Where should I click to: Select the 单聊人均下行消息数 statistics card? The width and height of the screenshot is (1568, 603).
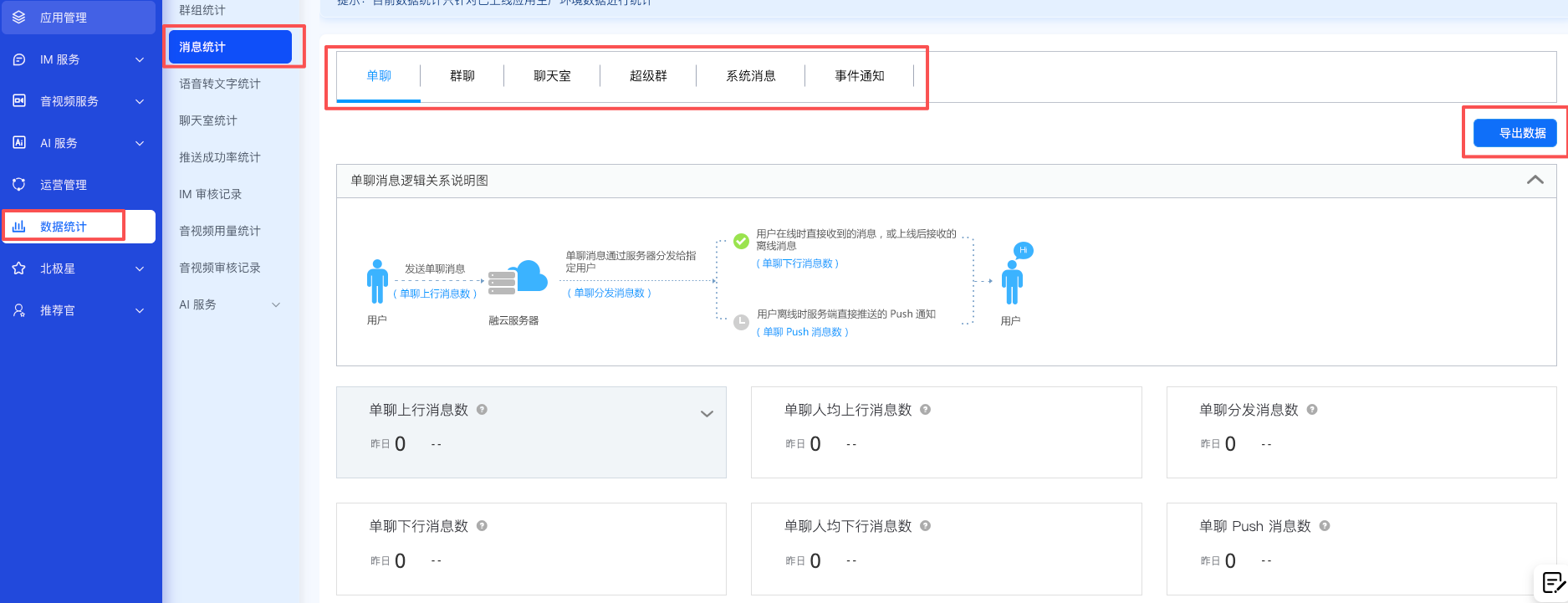click(946, 548)
